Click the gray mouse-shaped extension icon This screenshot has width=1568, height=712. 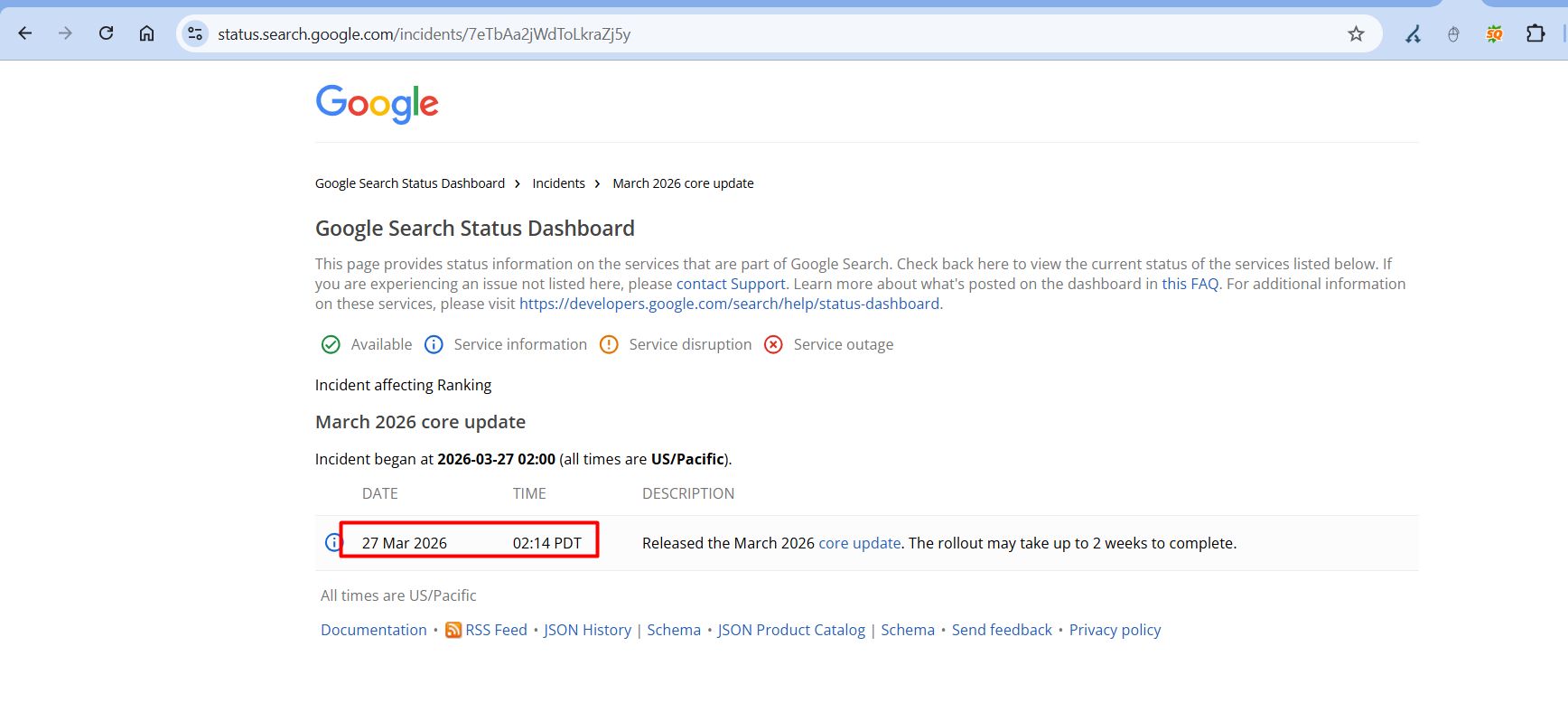pos(1453,34)
